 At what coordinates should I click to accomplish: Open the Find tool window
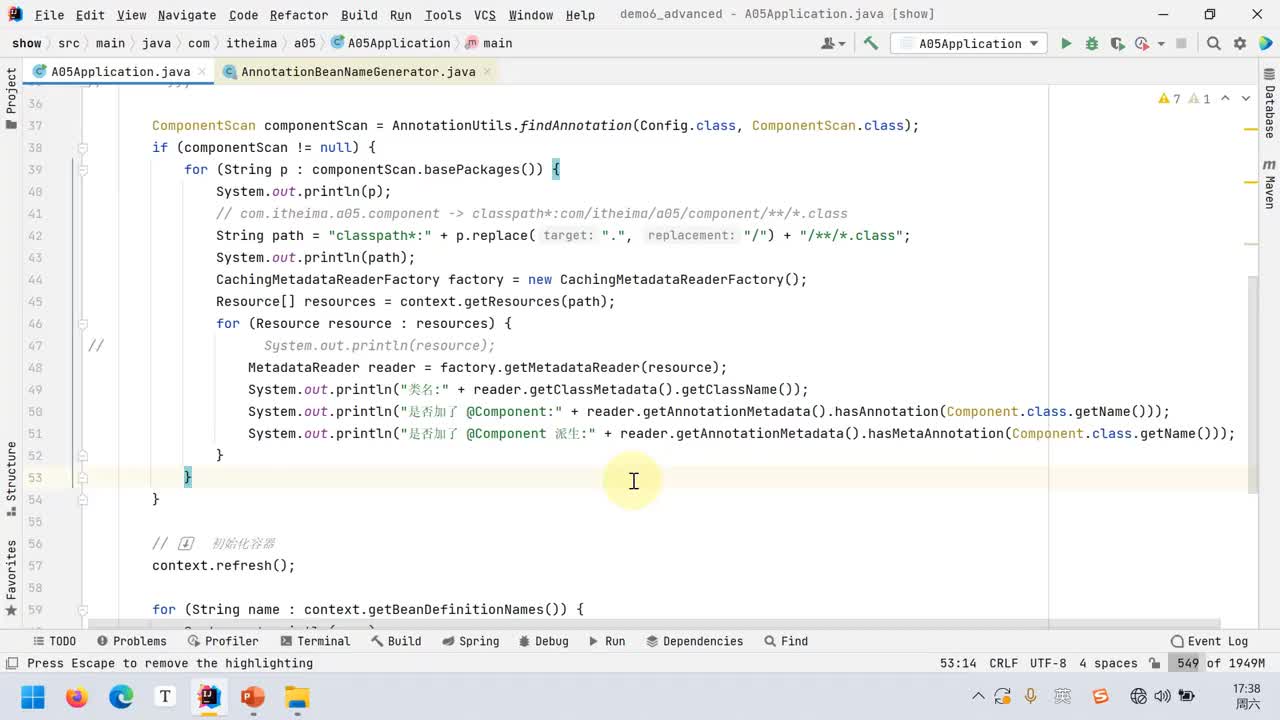click(x=786, y=641)
